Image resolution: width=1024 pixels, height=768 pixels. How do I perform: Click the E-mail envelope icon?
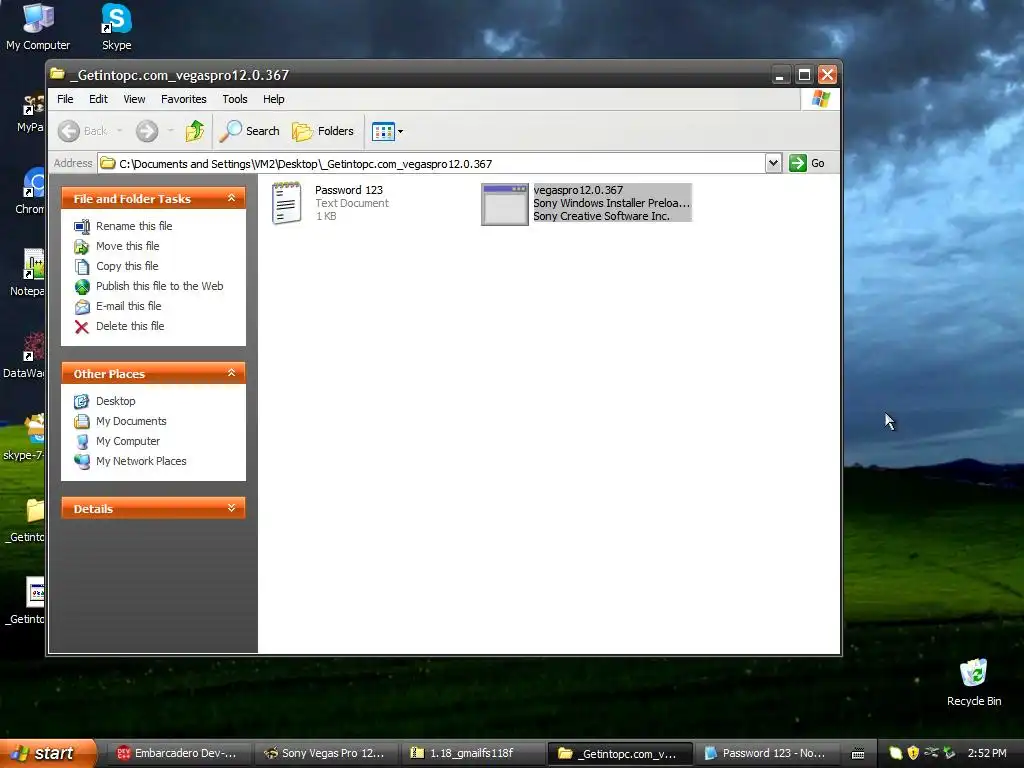[x=82, y=307]
